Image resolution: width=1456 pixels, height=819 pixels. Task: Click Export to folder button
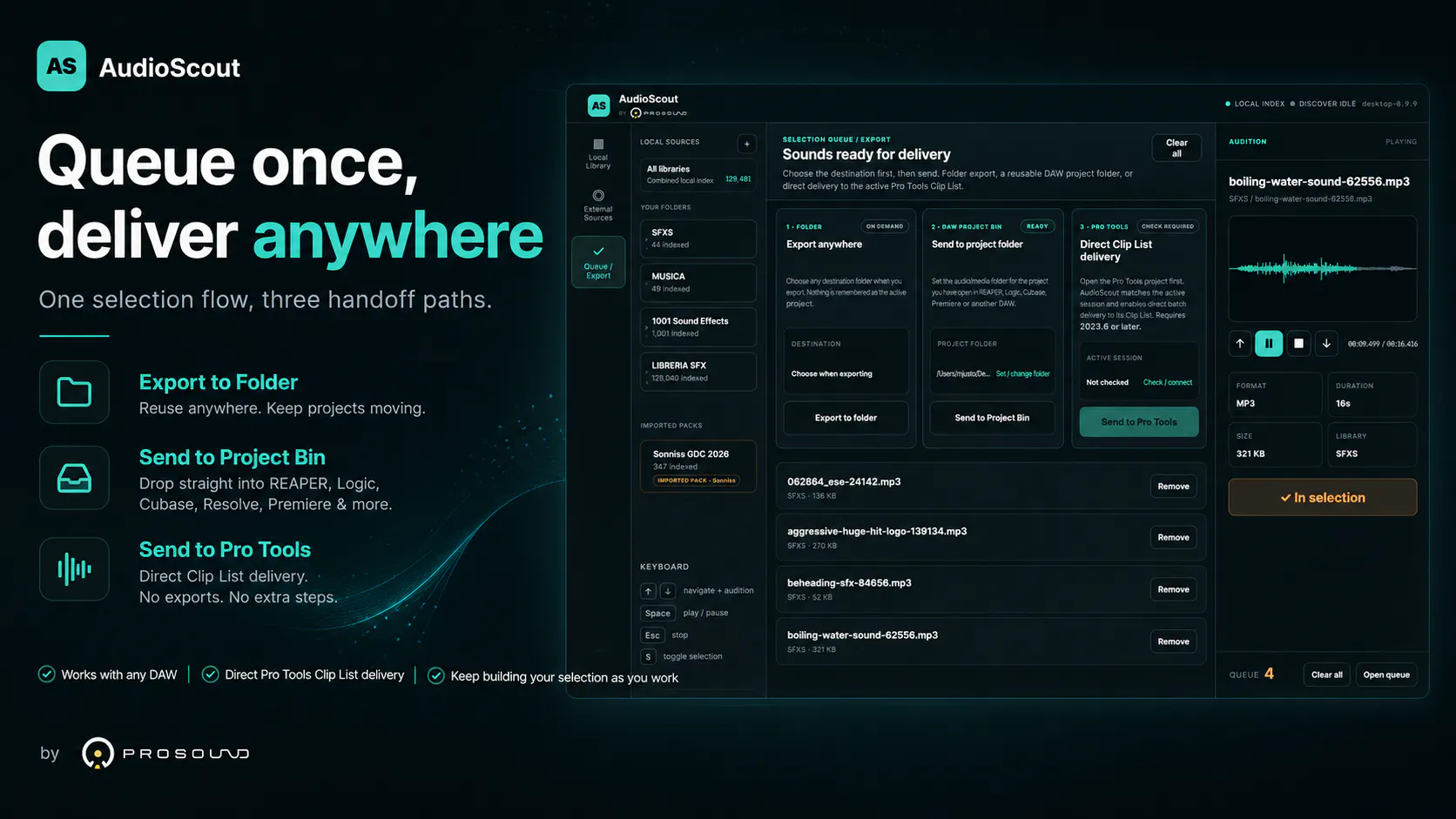tap(846, 418)
